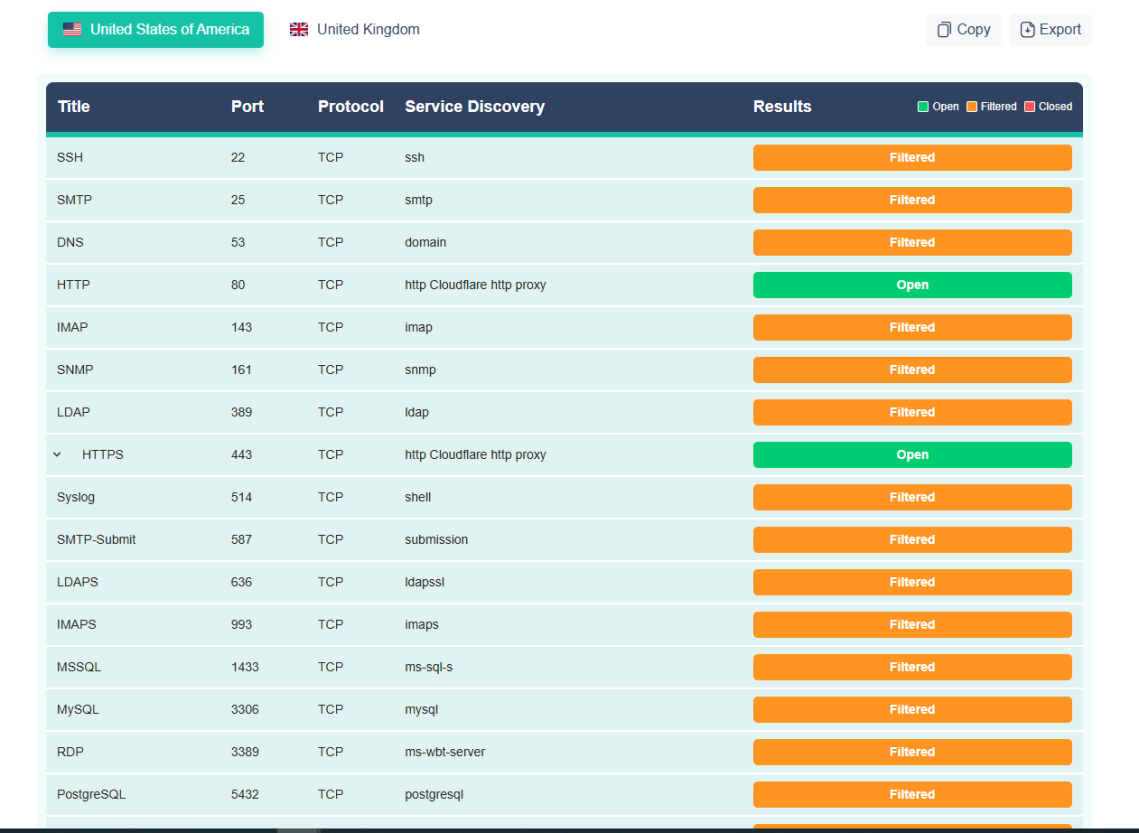The height and width of the screenshot is (833, 1139).
Task: Select the DNS title cell
Action: click(70, 243)
